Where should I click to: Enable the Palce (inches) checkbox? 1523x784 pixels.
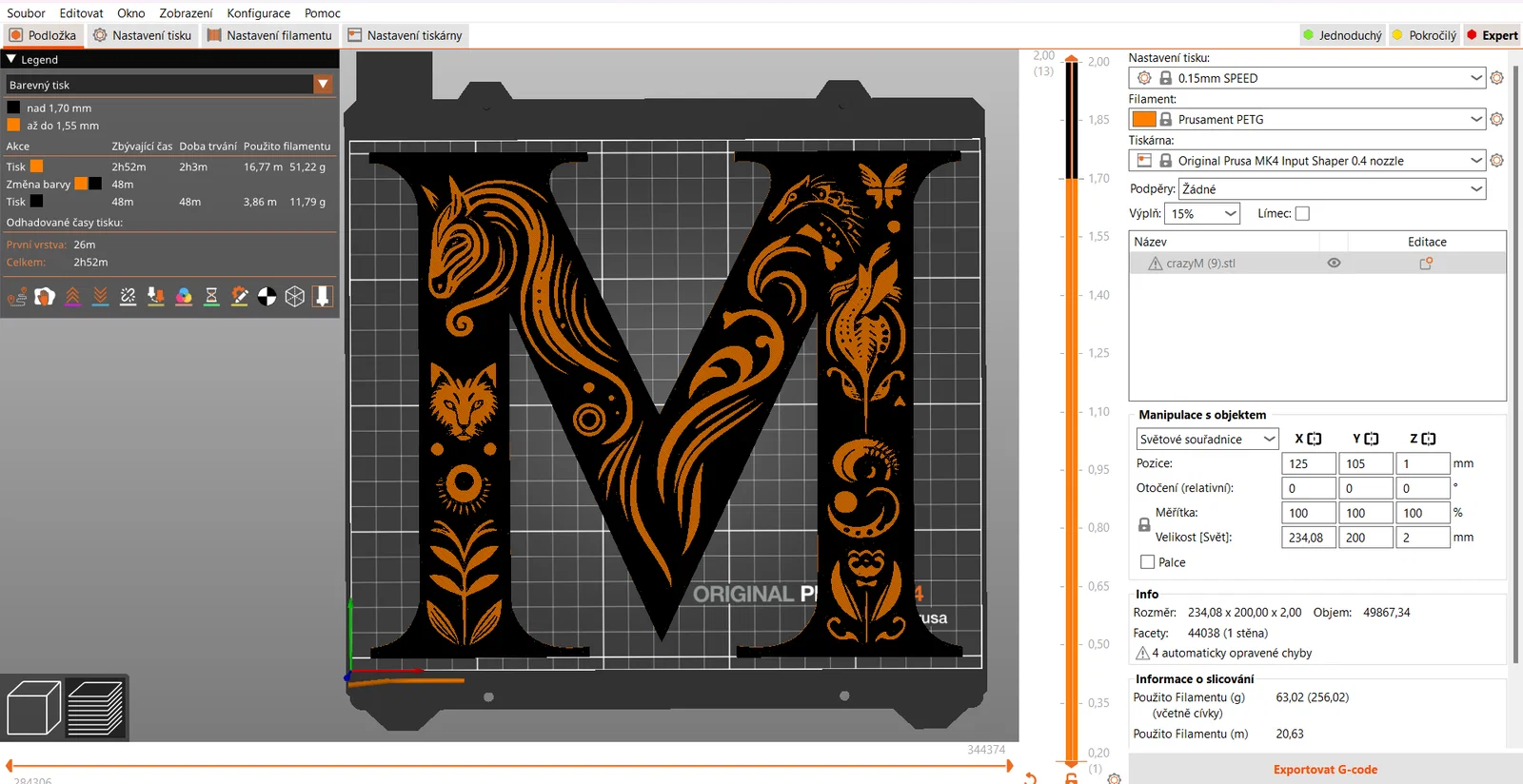(1147, 562)
